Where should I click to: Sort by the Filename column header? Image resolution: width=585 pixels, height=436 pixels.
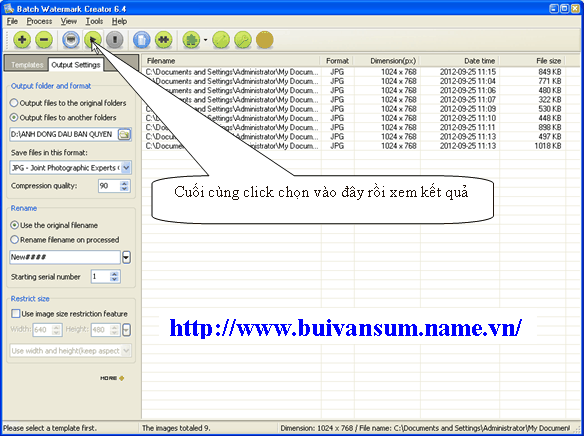231,61
